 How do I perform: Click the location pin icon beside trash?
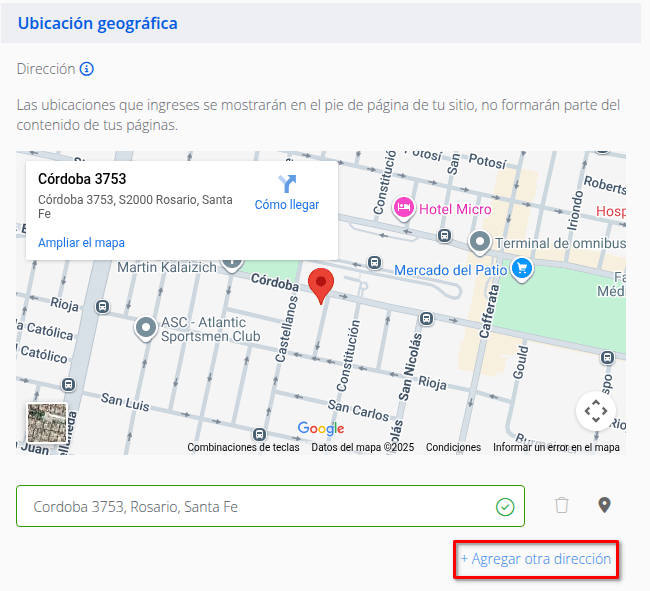coord(604,505)
